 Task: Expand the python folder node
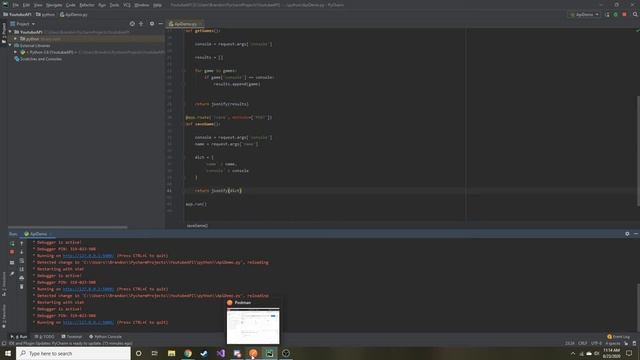[16, 39]
